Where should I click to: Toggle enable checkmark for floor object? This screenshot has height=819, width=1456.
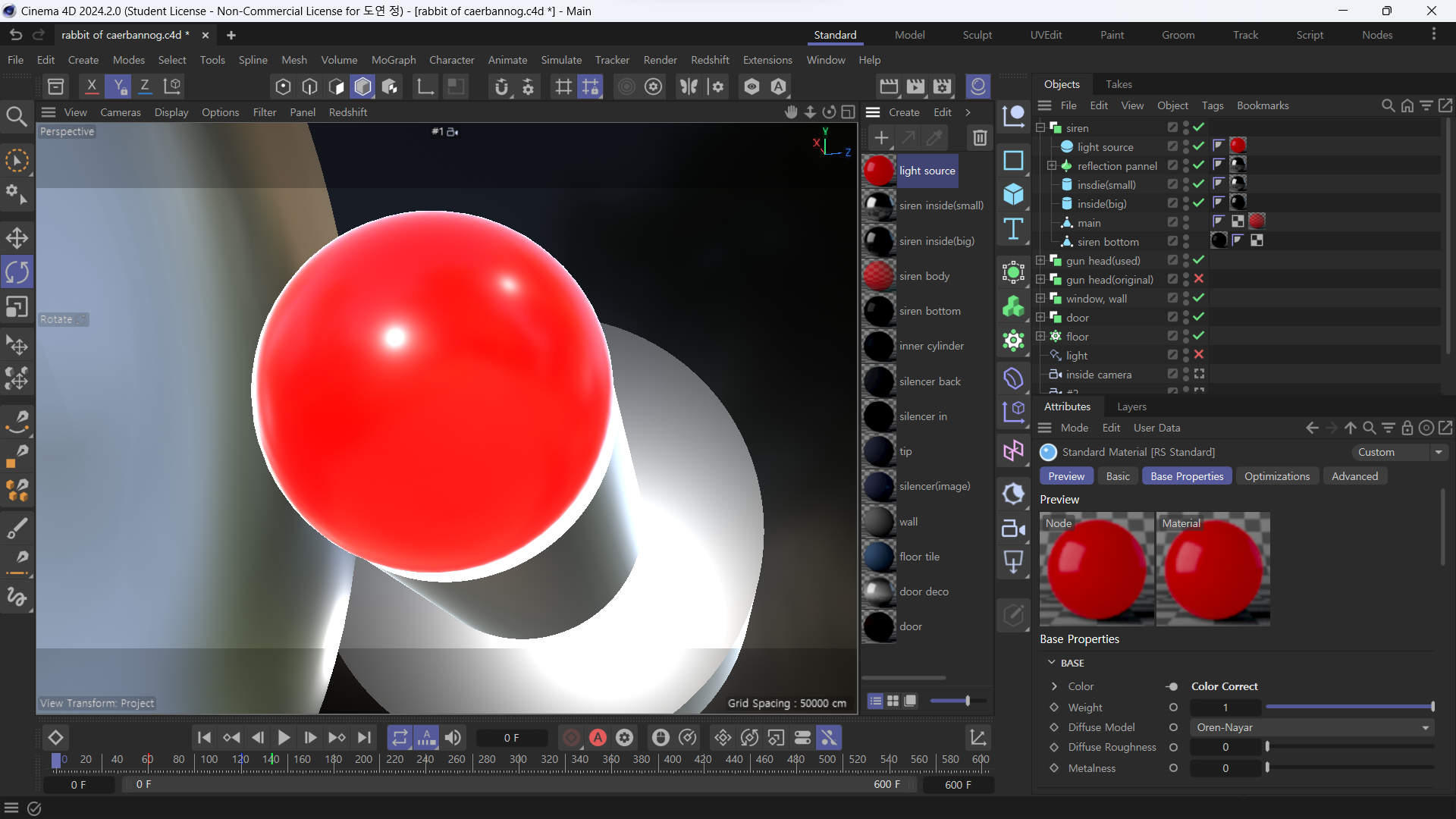(1199, 336)
